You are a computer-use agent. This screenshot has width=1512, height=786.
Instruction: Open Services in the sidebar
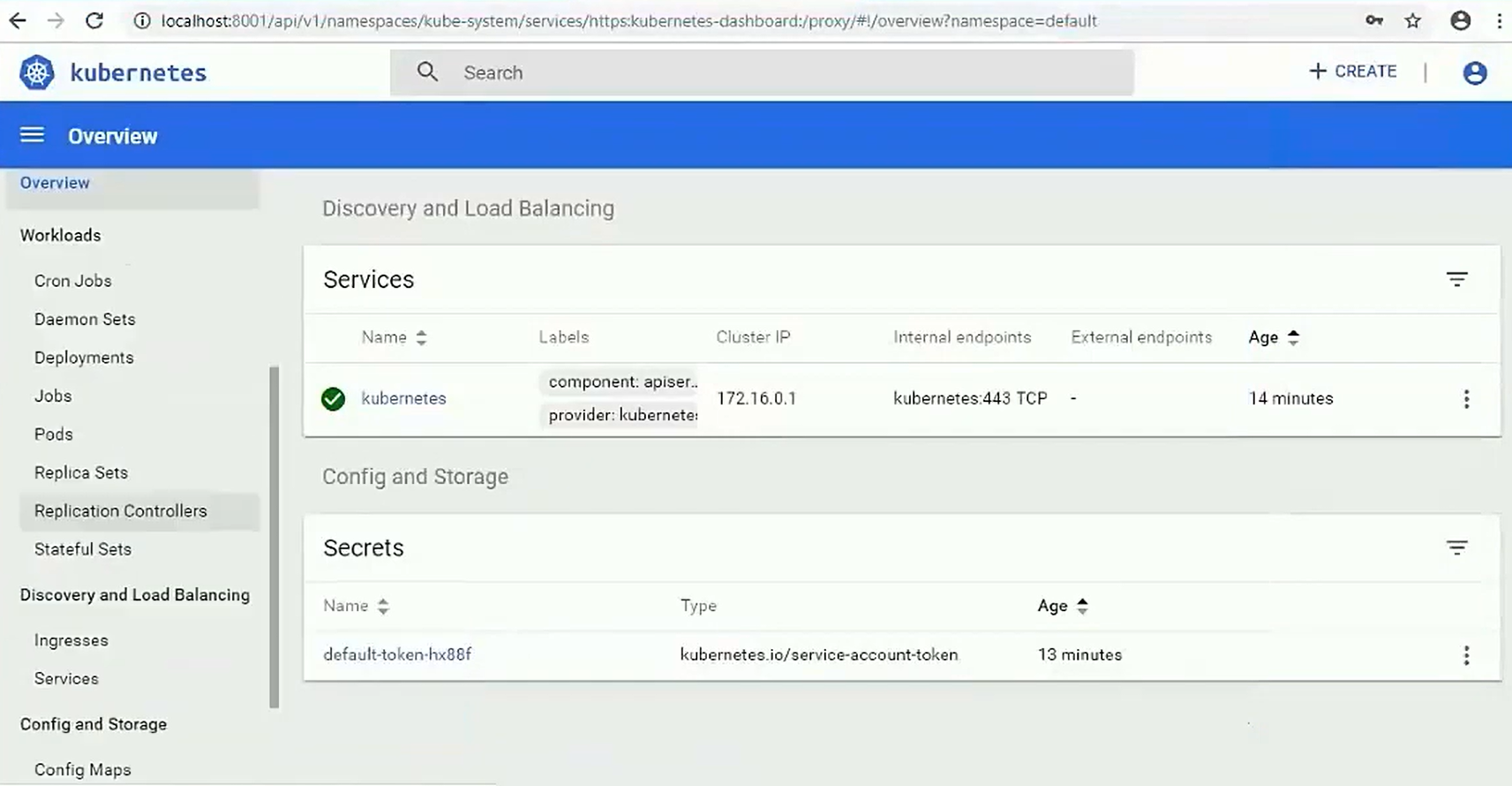pyautogui.click(x=66, y=678)
